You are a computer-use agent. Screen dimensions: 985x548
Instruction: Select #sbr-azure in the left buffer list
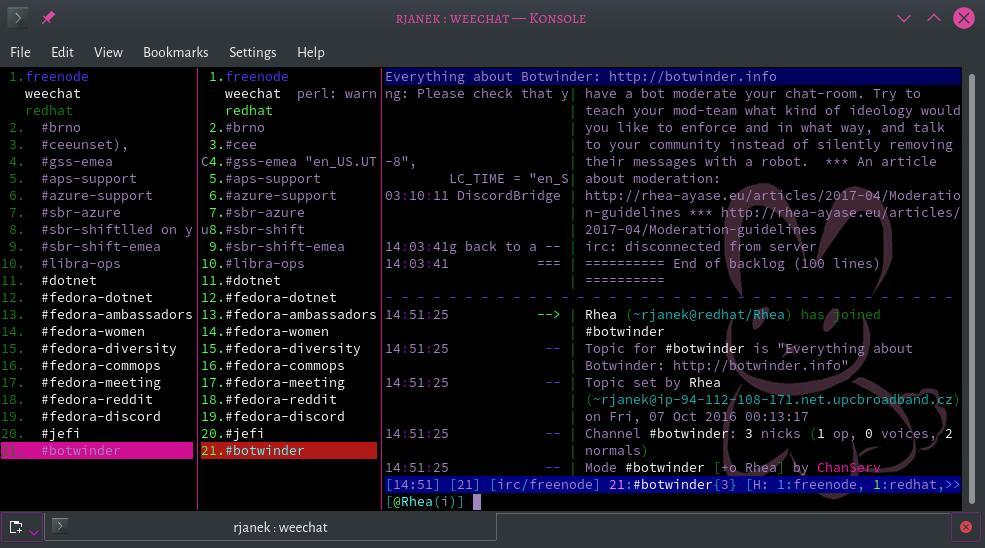click(x=80, y=212)
